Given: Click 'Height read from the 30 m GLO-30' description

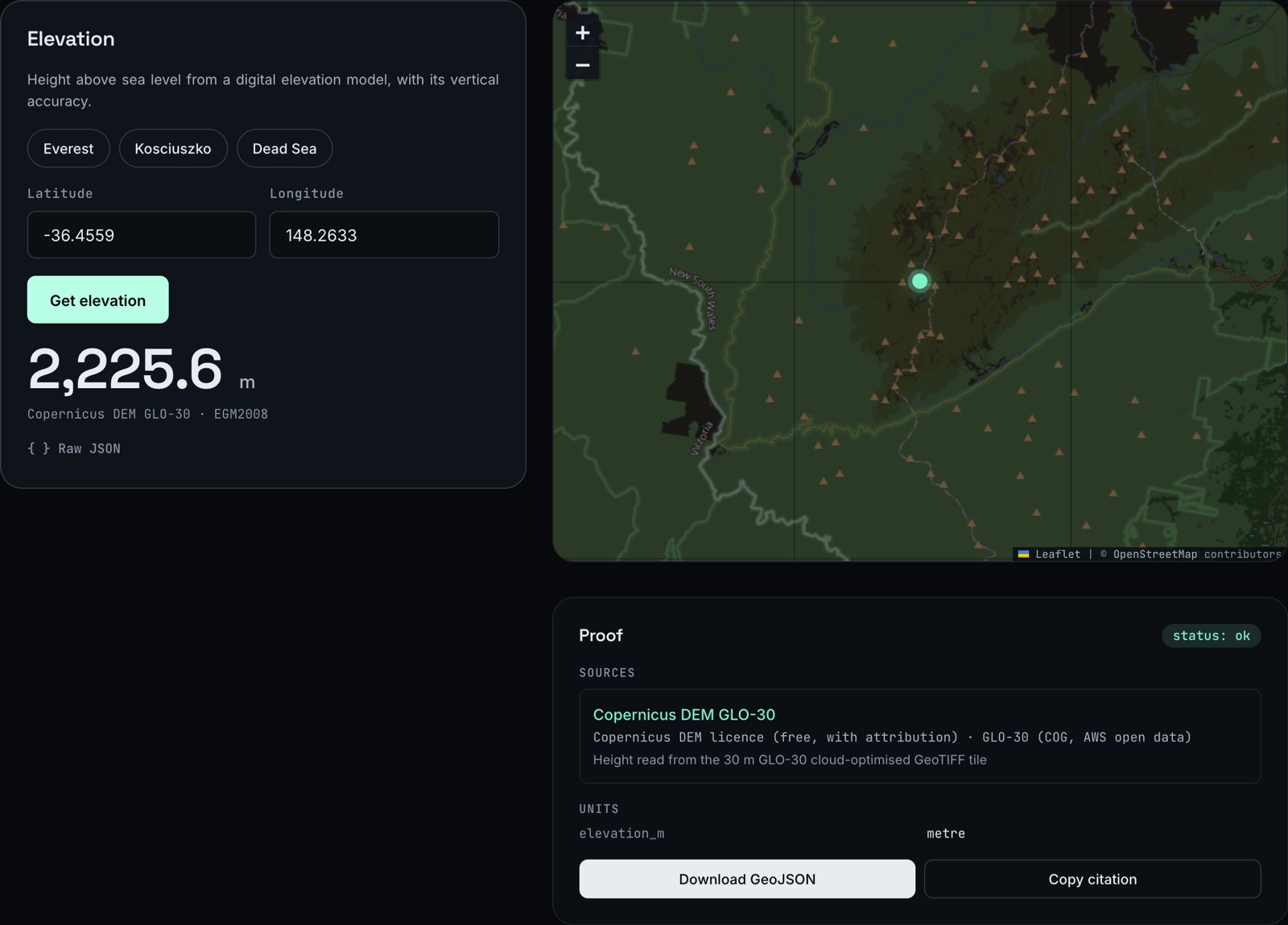Looking at the screenshot, I should 790,759.
